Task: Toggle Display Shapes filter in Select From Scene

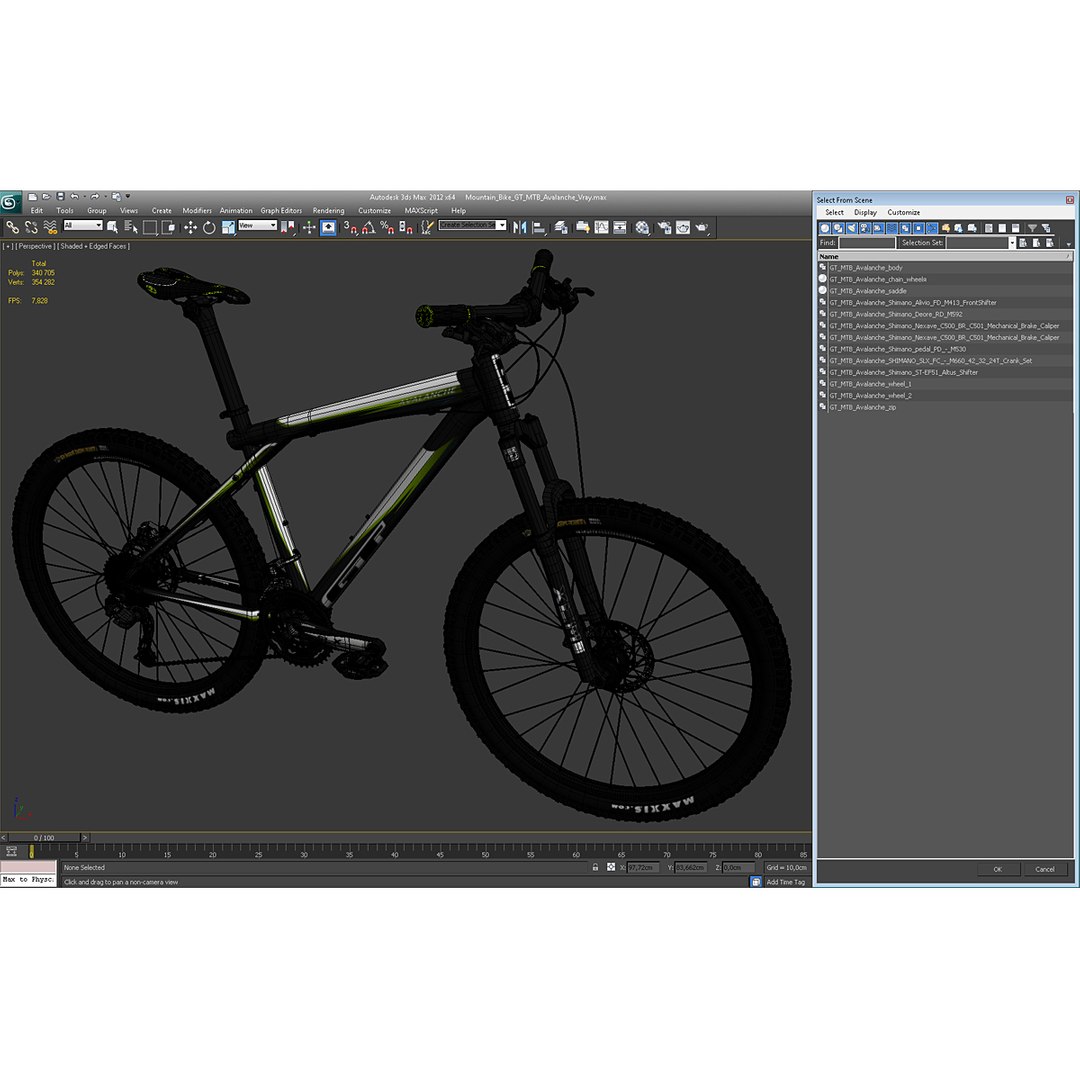Action: coord(838,228)
